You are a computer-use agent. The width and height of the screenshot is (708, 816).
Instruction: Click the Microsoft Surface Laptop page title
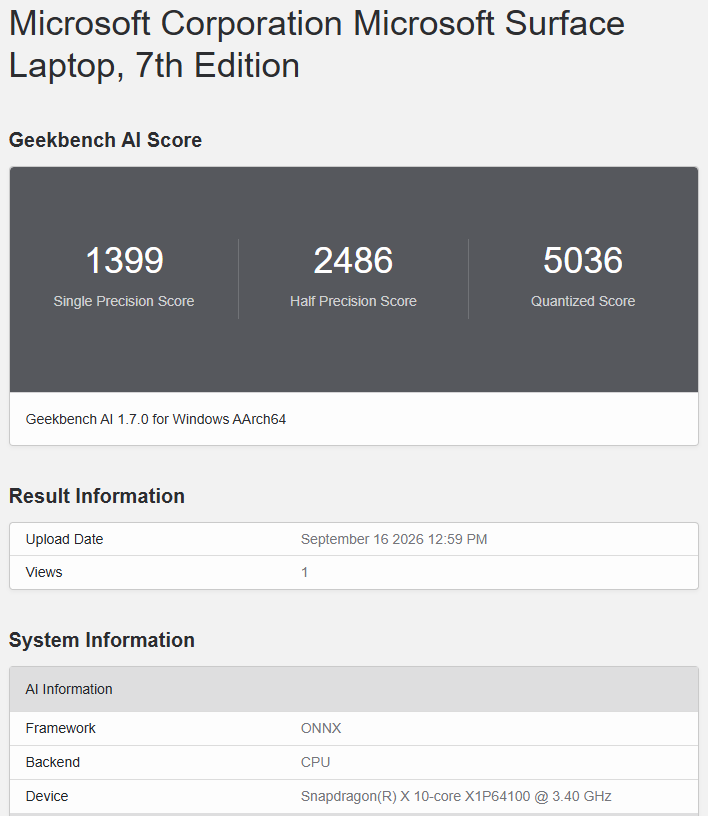317,45
